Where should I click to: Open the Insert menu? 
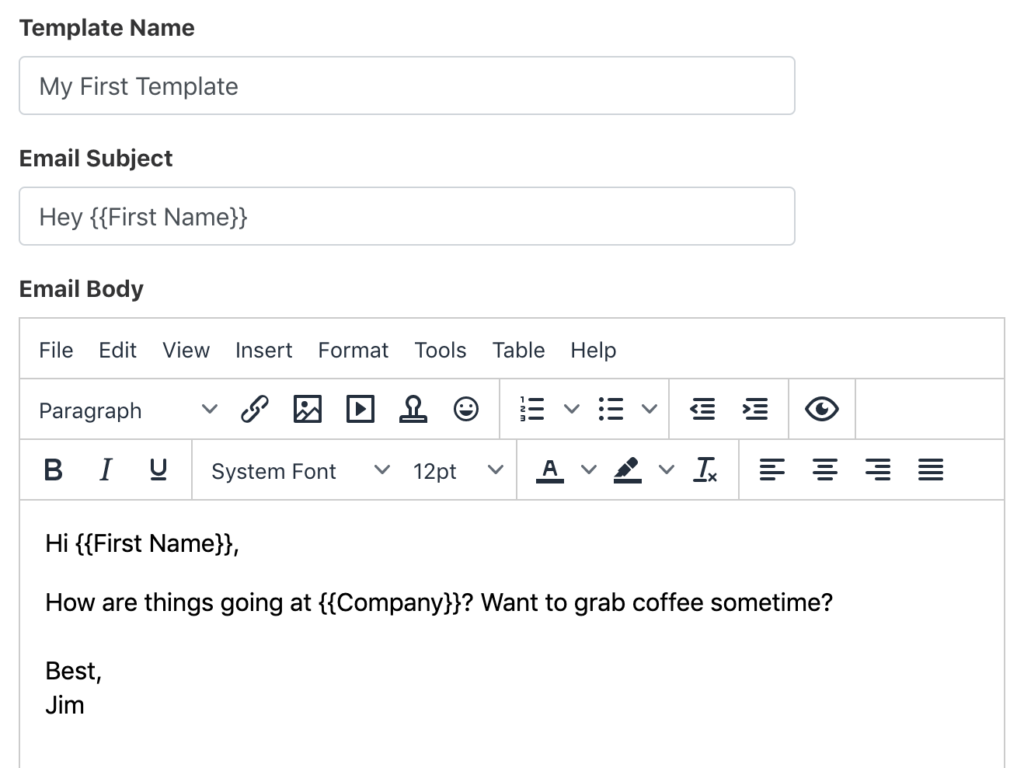(x=264, y=350)
